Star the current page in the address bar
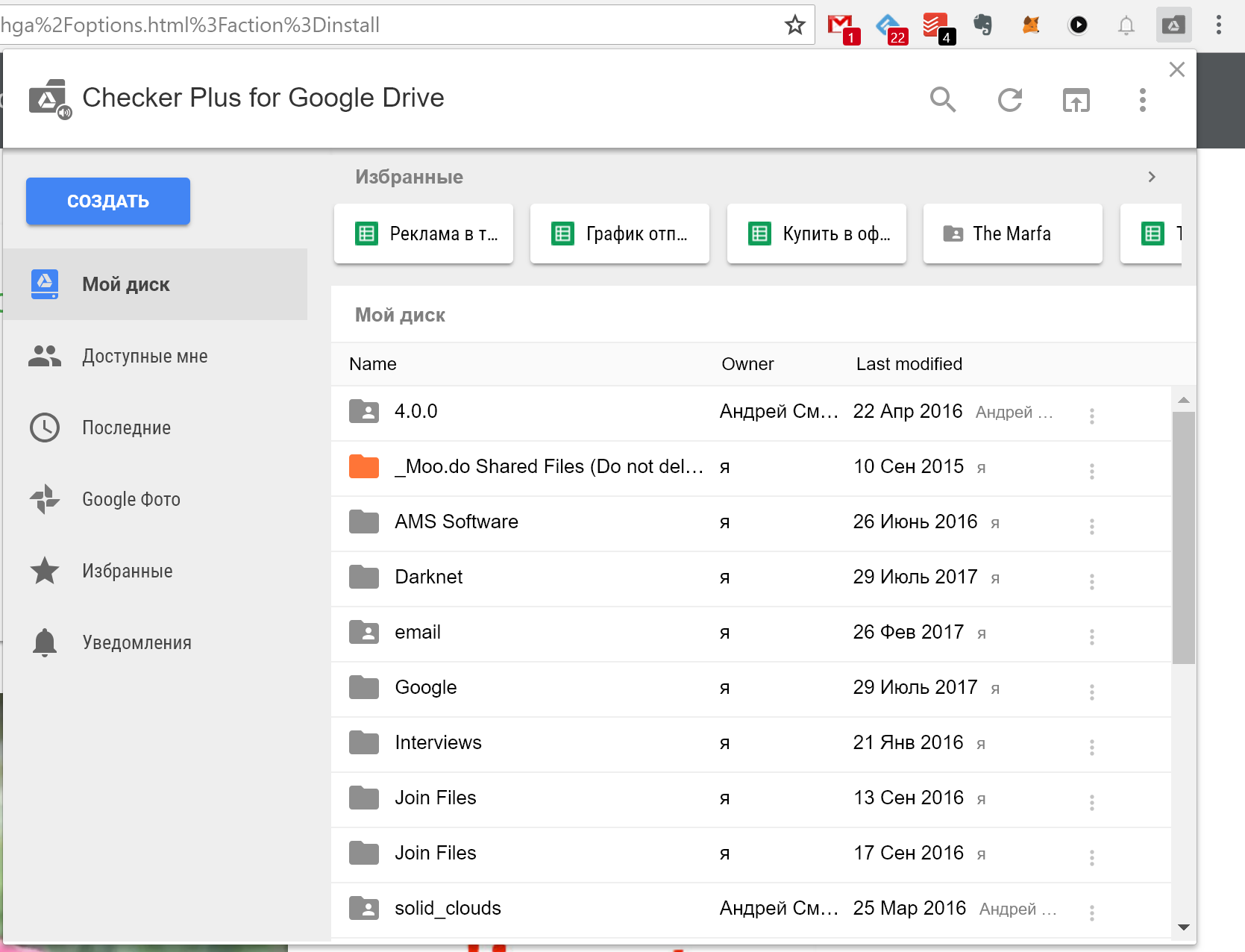1245x952 pixels. coord(794,25)
